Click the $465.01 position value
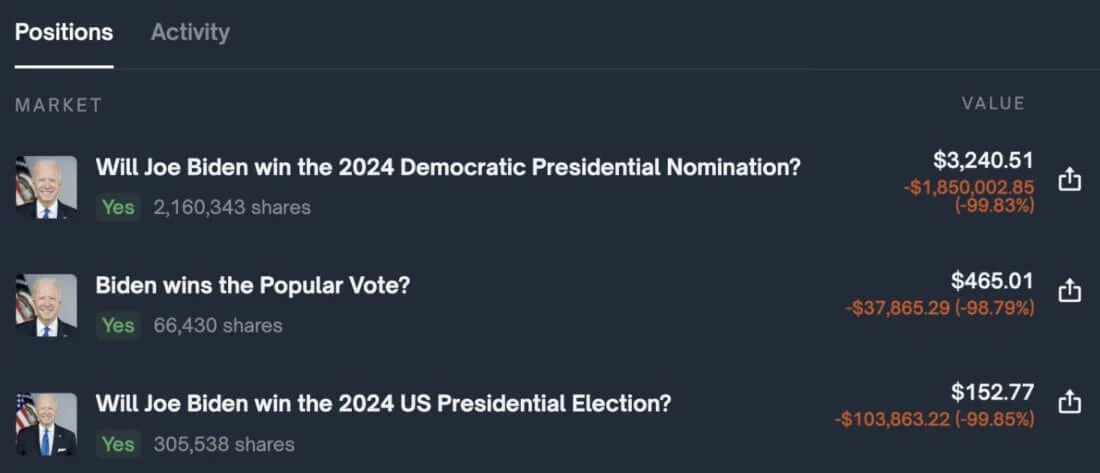1100x473 pixels. point(992,281)
